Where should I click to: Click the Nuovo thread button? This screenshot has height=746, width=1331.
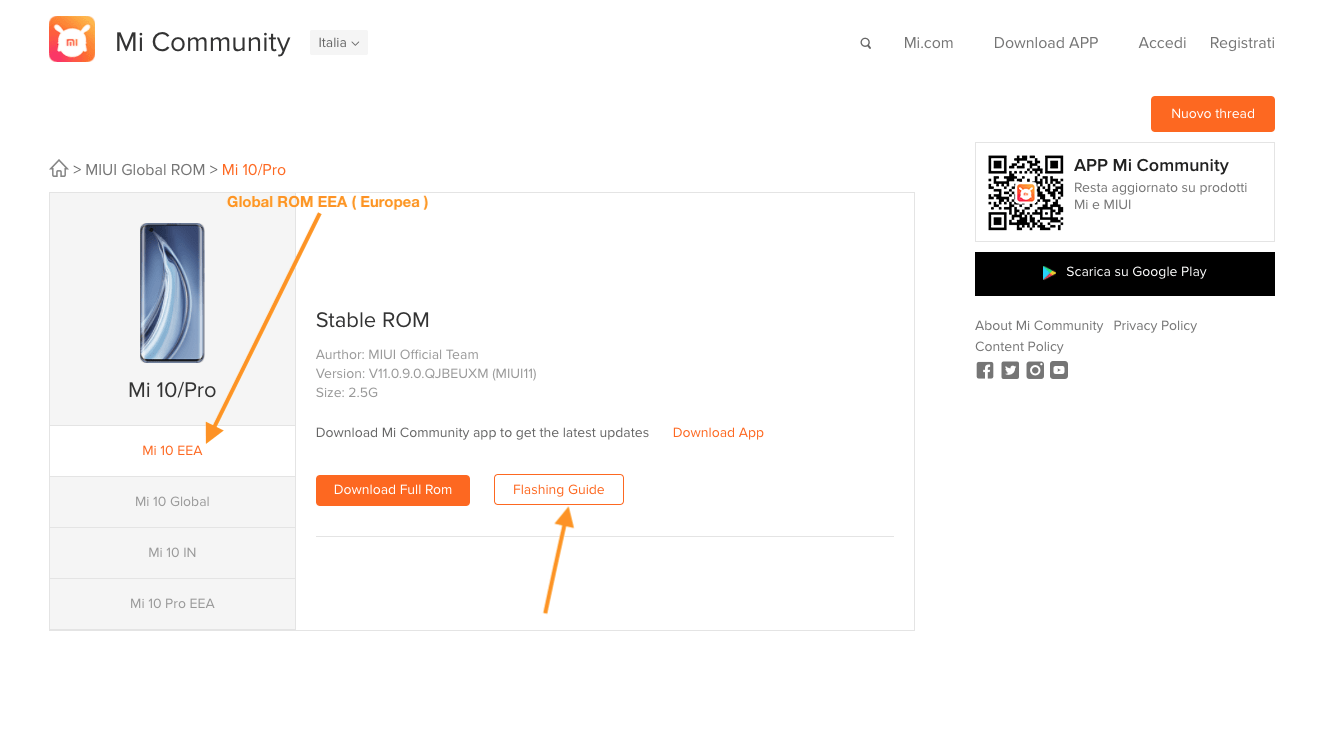pyautogui.click(x=1212, y=114)
